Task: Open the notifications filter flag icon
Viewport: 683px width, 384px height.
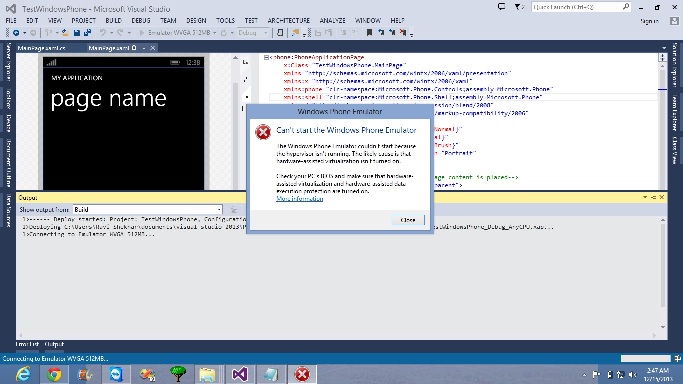Action: pyautogui.click(x=519, y=7)
